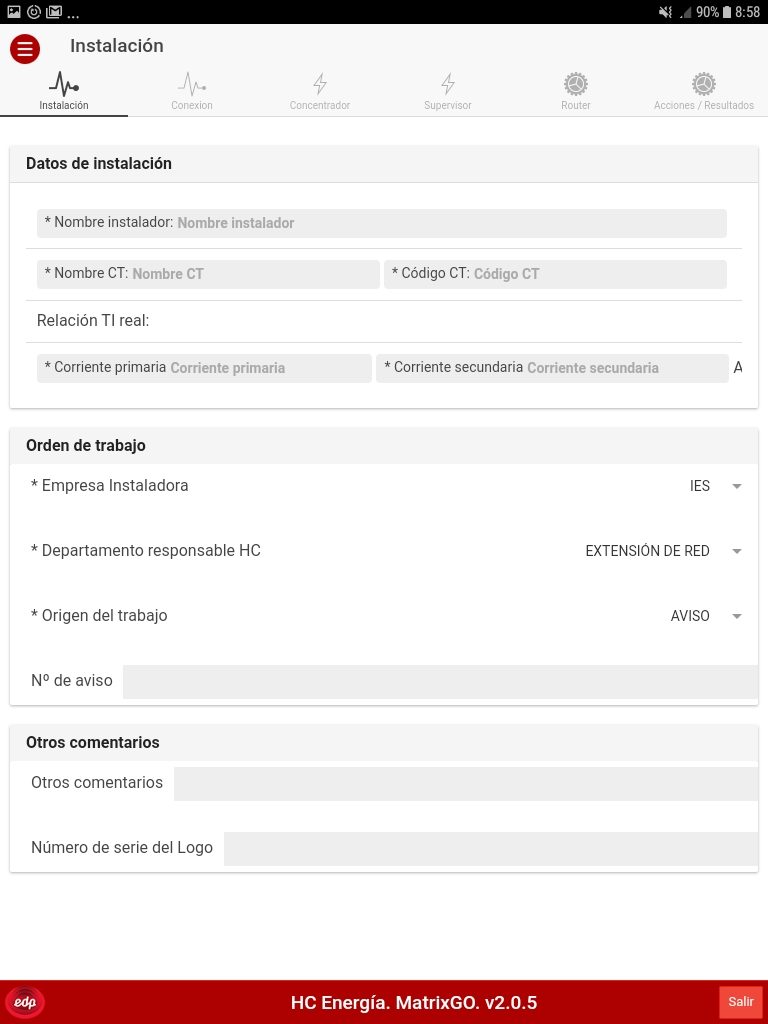Click the Salir button

point(741,1002)
